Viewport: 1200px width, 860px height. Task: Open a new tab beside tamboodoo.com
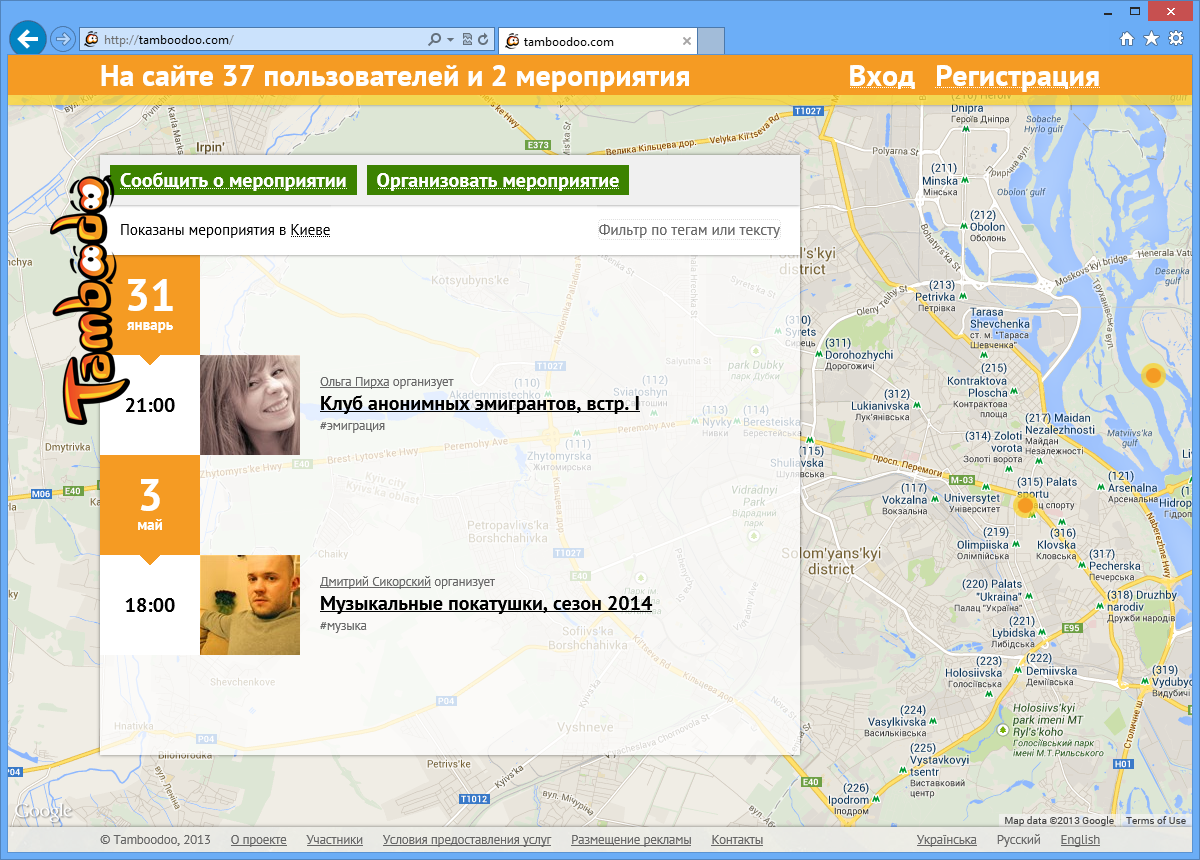(x=710, y=41)
